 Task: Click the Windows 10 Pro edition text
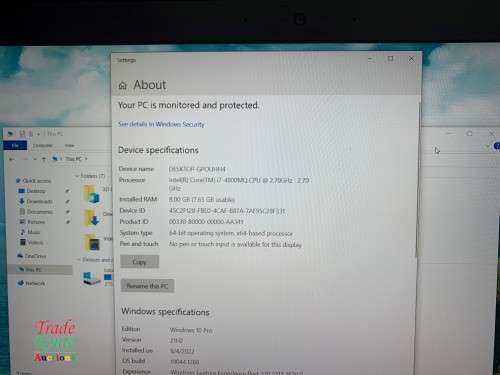[191, 330]
